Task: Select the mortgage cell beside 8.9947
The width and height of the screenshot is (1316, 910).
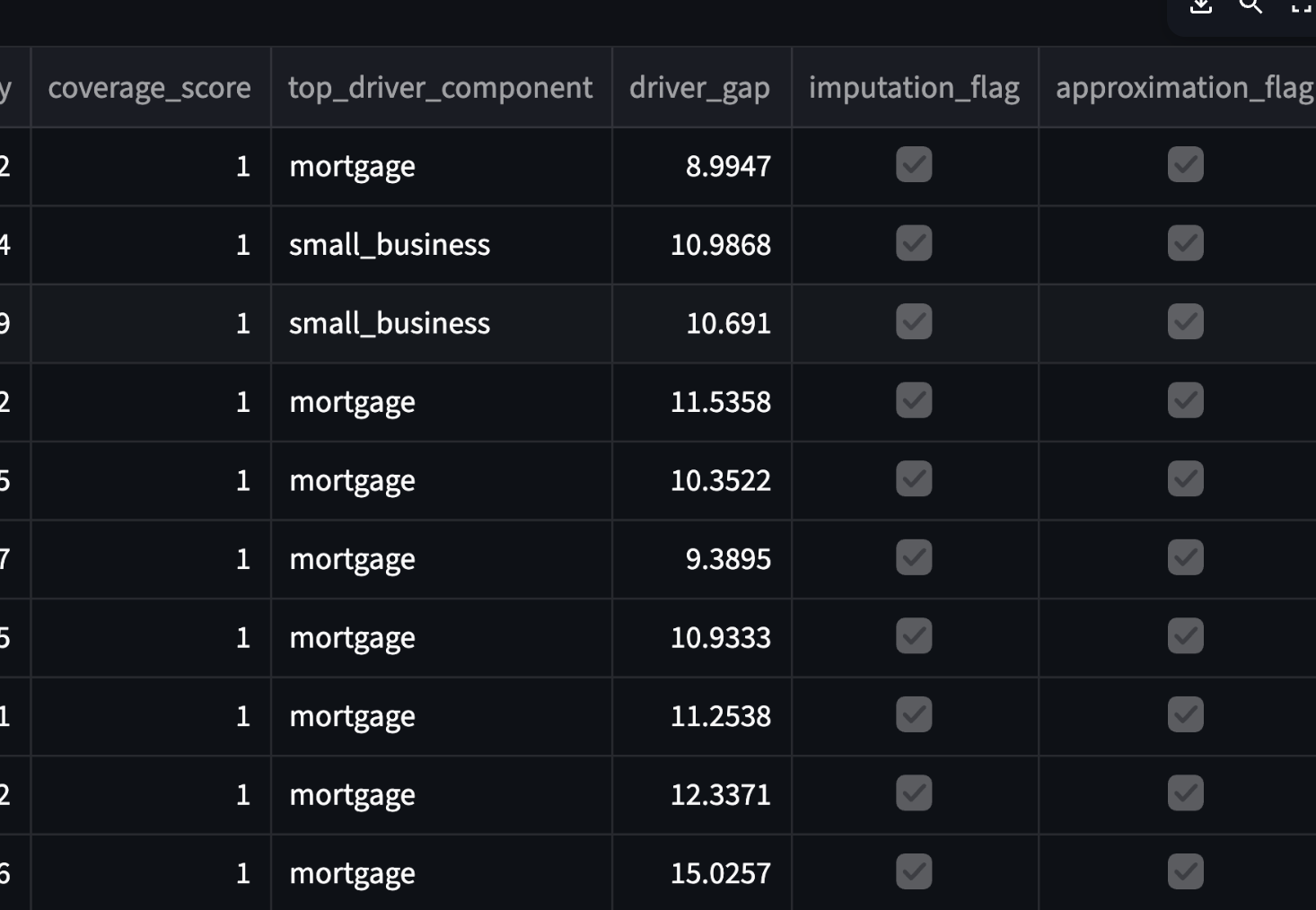Action: 351,165
